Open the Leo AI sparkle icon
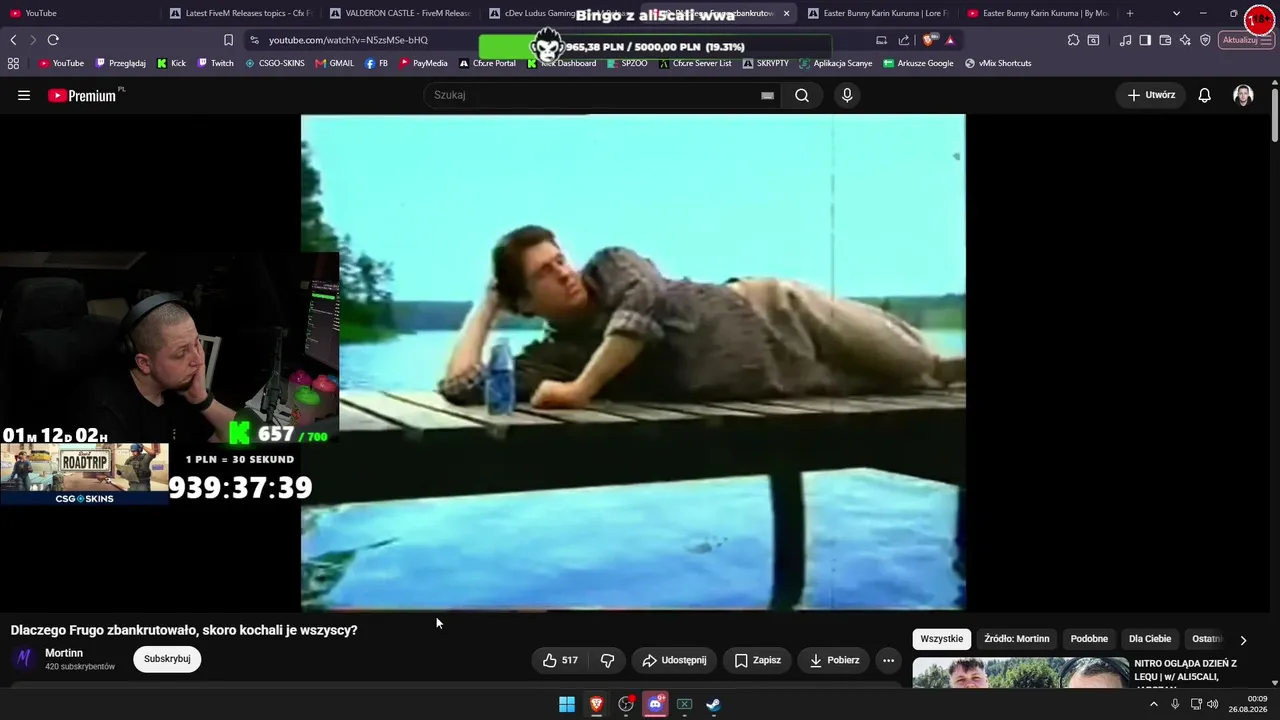Screen dimensions: 1280x720 click(x=1185, y=40)
